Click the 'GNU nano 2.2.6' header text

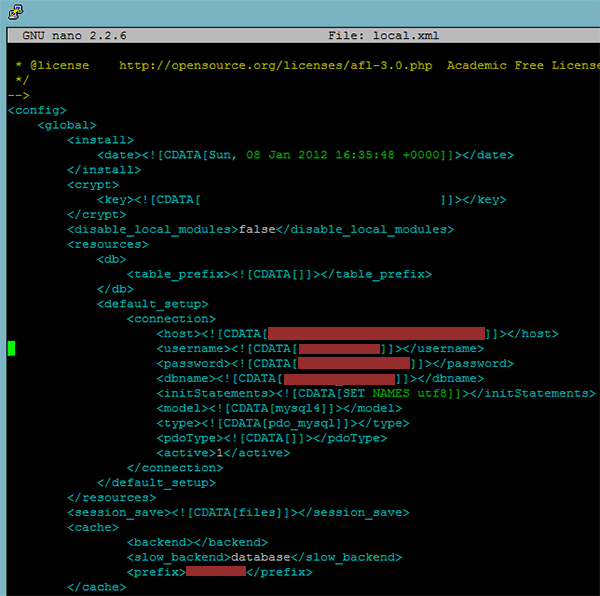click(x=74, y=36)
